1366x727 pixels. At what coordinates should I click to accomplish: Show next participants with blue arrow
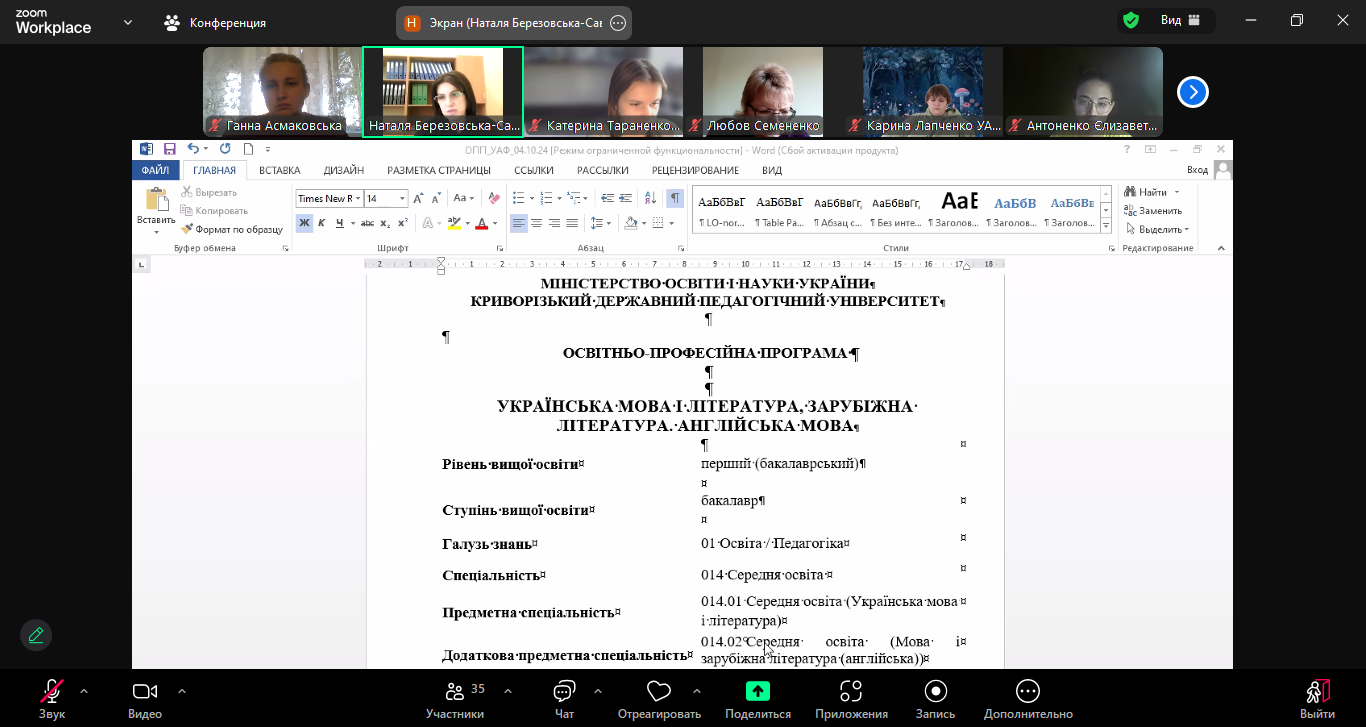(1193, 92)
